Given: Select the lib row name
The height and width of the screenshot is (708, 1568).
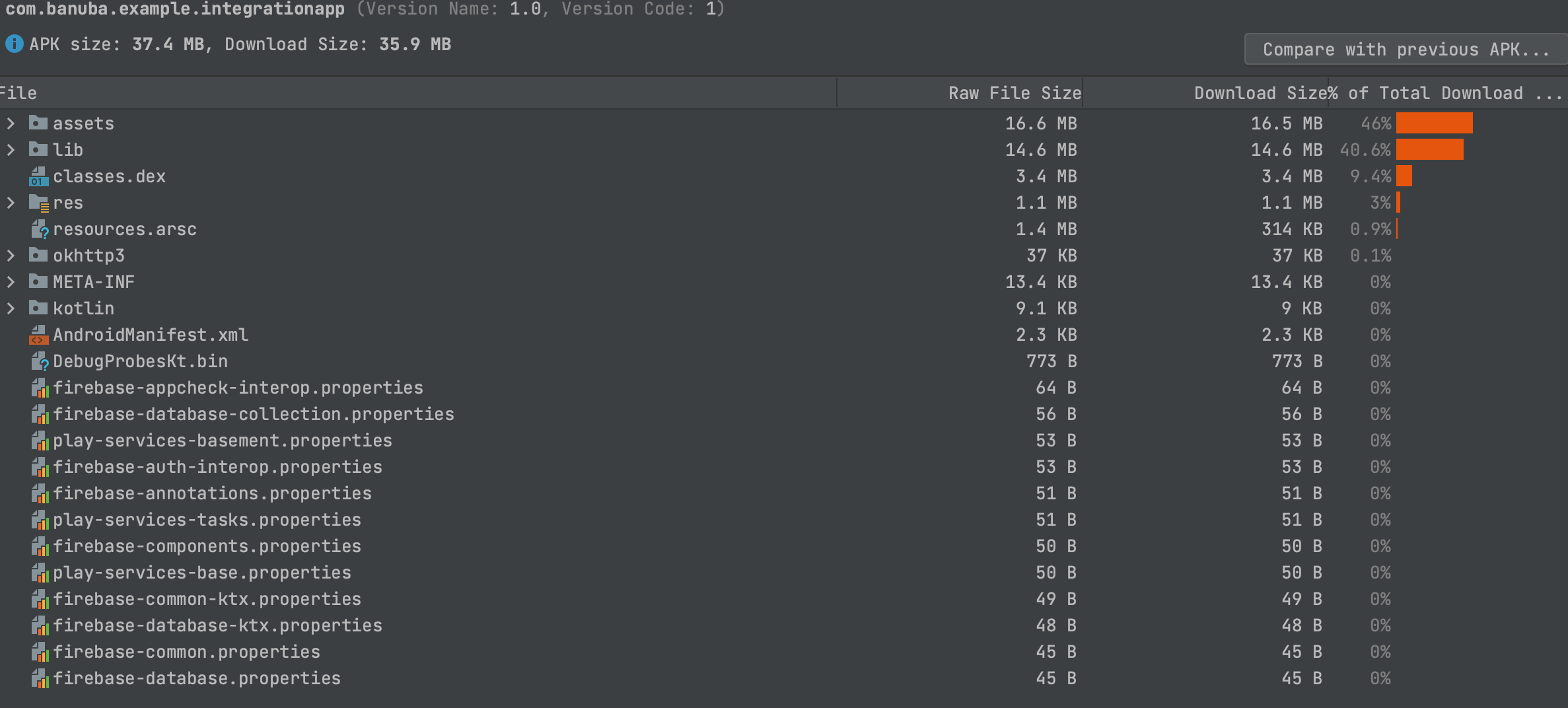Looking at the screenshot, I should coord(68,150).
